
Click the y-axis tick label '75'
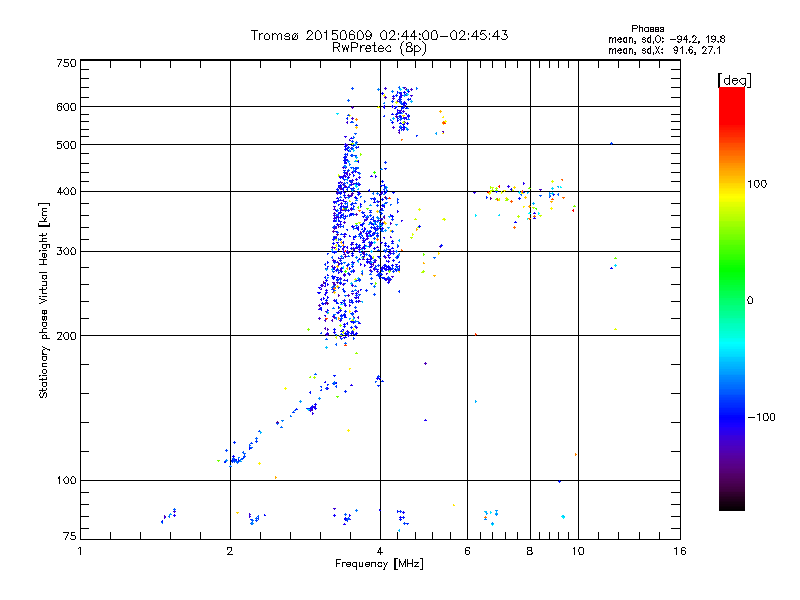pyautogui.click(x=70, y=536)
